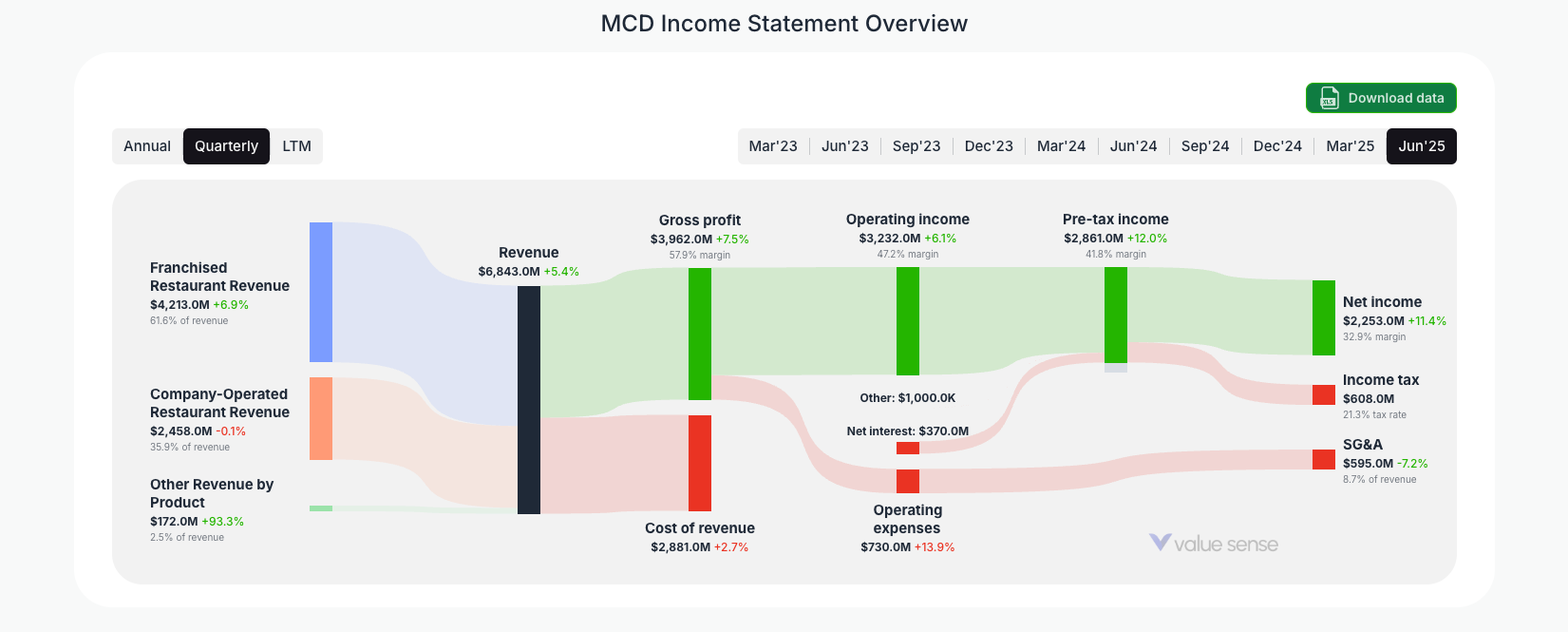Click the red Cost of revenue node
This screenshot has width=1568, height=632.
[x=699, y=461]
